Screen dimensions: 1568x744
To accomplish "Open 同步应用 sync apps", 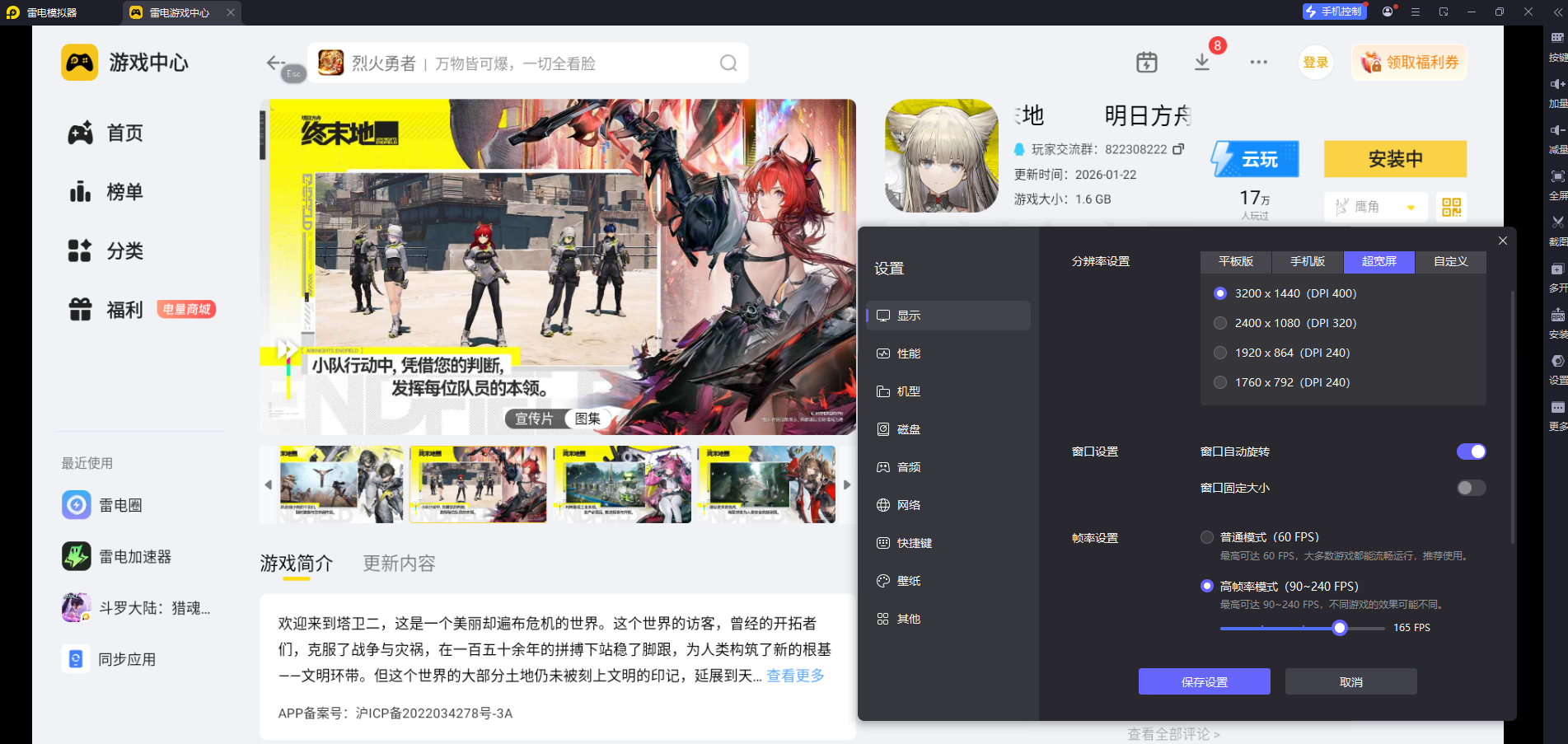I will 109,659.
